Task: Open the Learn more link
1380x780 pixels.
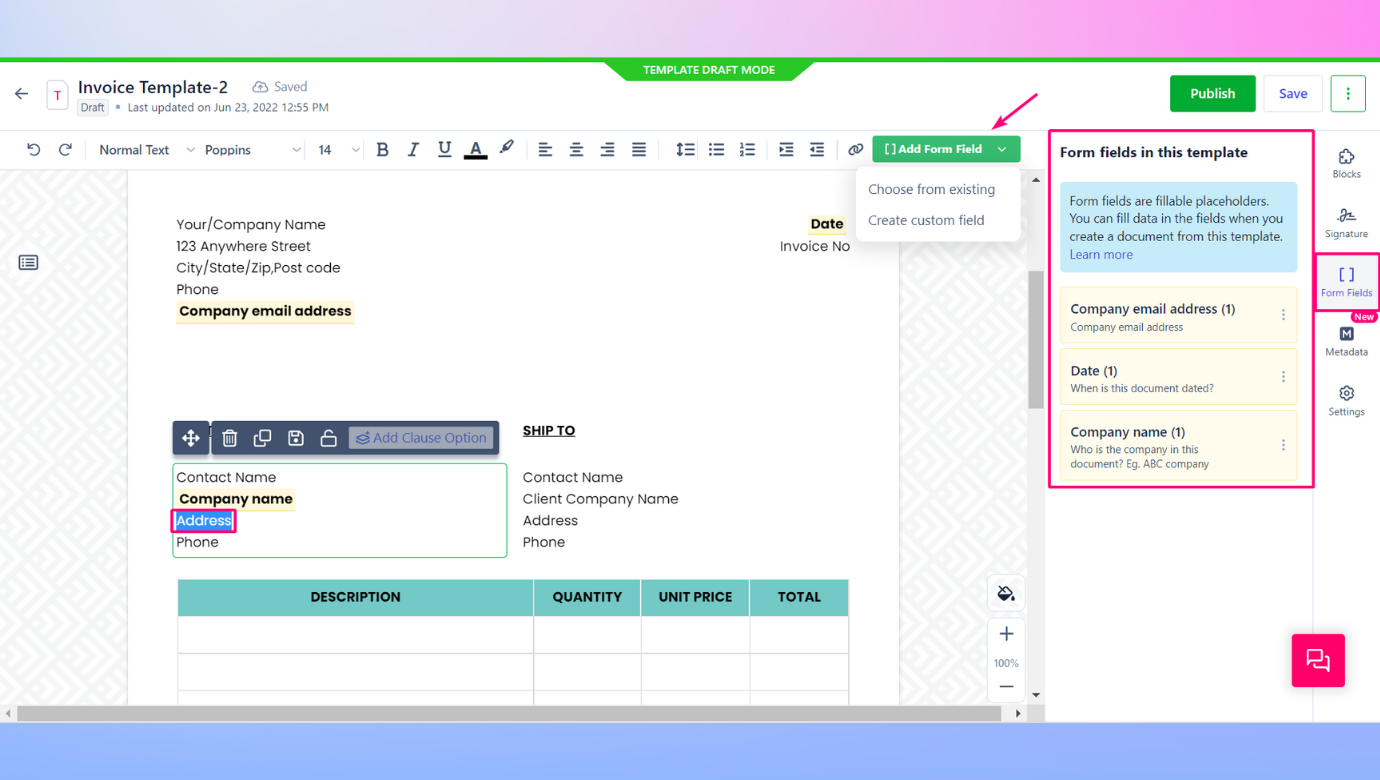Action: [x=1101, y=254]
